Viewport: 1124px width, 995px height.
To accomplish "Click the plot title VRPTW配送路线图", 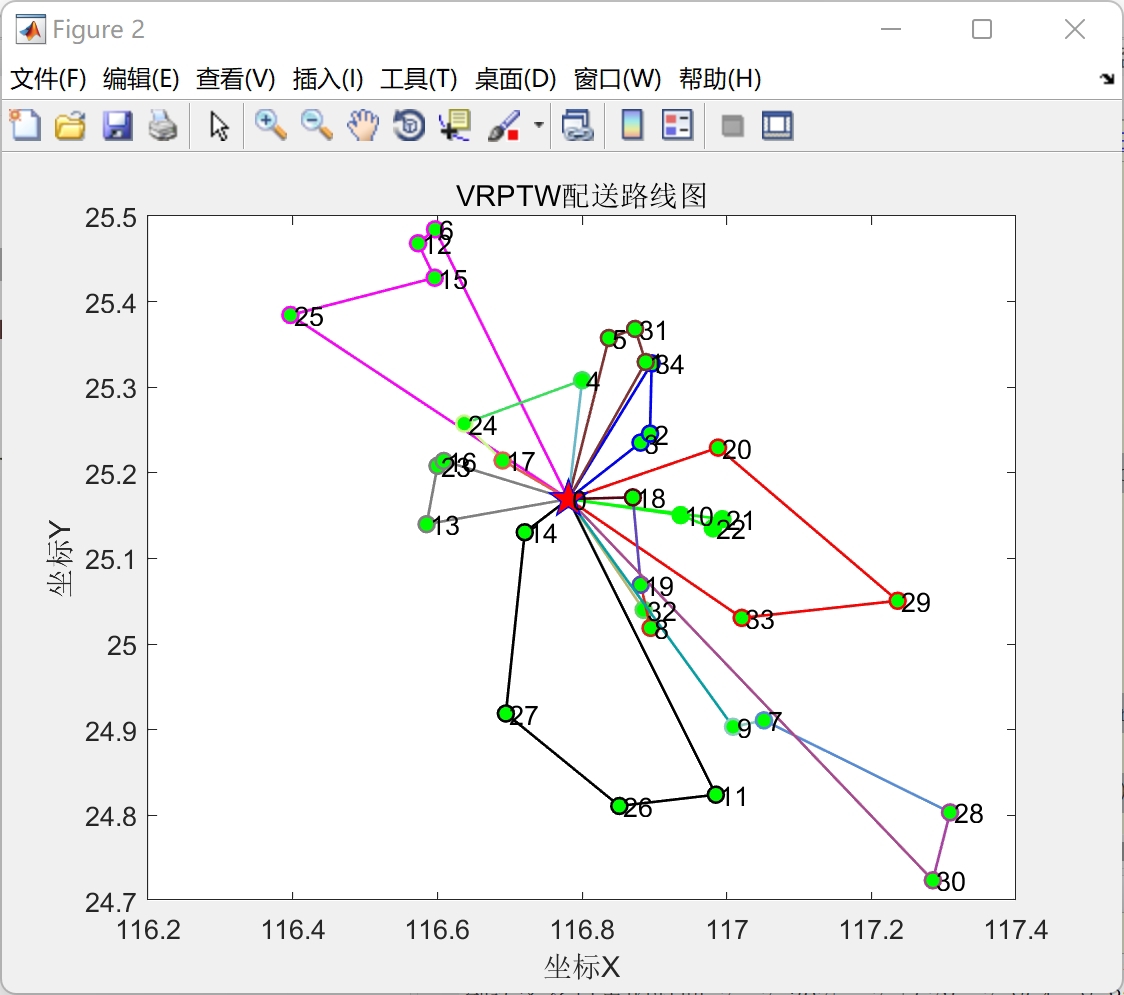I will [581, 195].
